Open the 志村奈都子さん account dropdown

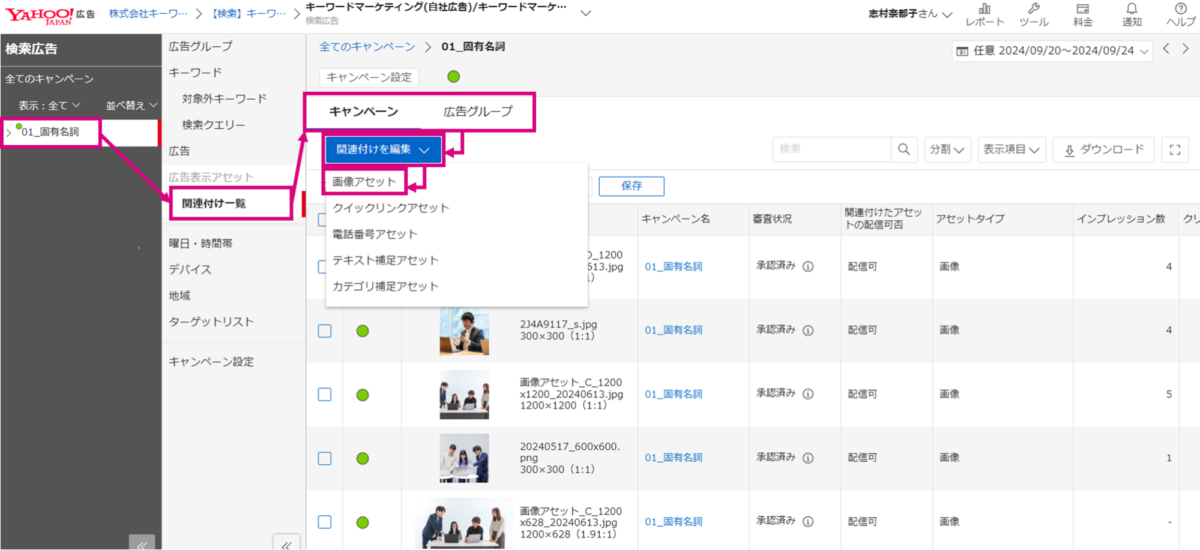[911, 14]
